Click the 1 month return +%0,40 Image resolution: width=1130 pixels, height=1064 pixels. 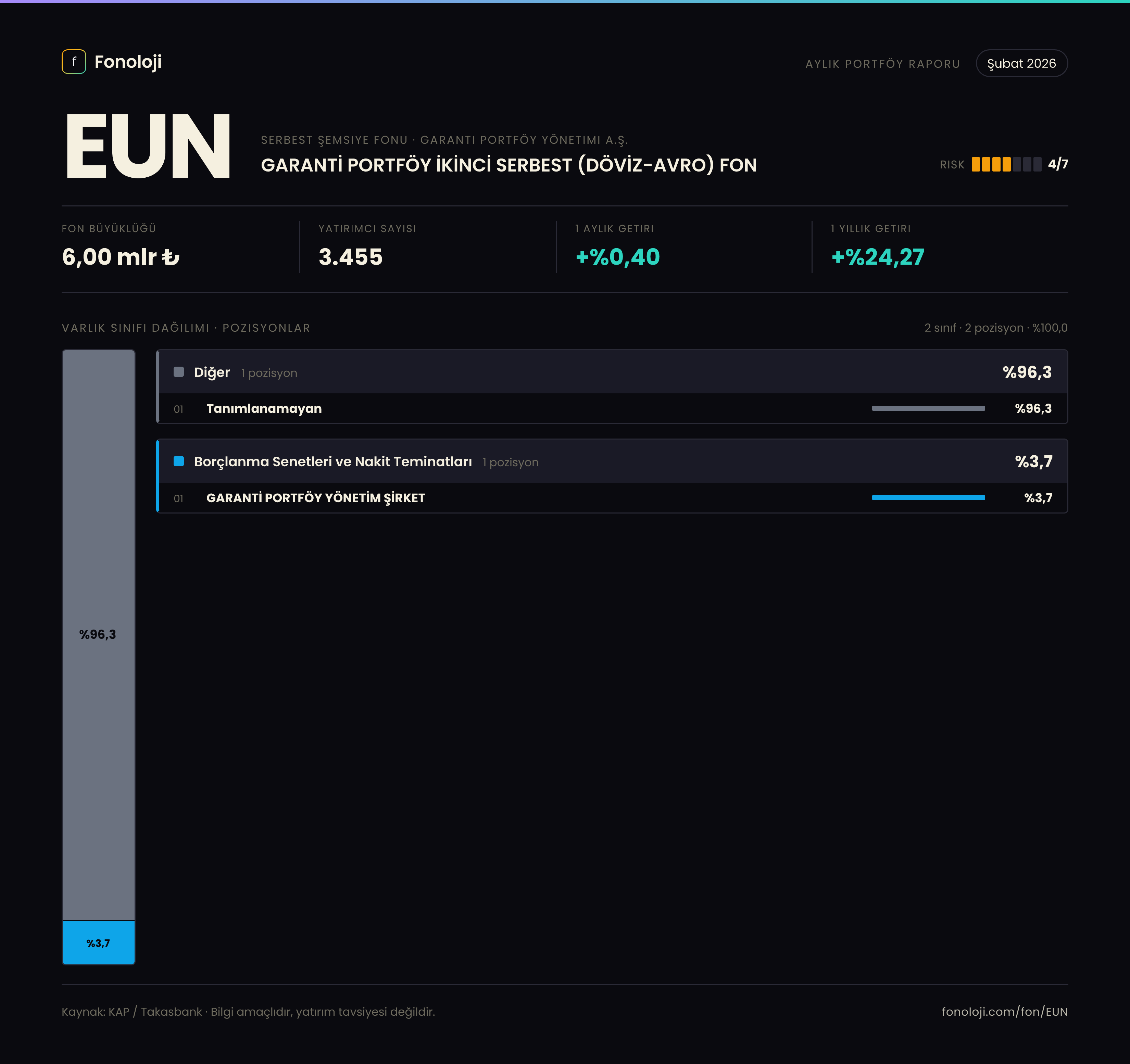[618, 257]
